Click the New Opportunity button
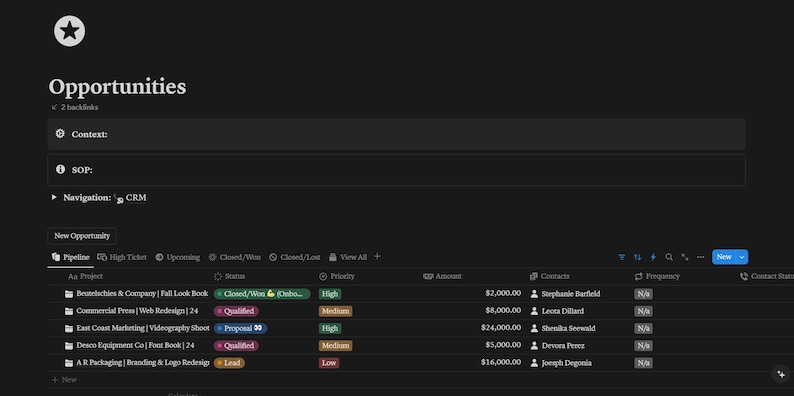794x396 pixels. (82, 236)
